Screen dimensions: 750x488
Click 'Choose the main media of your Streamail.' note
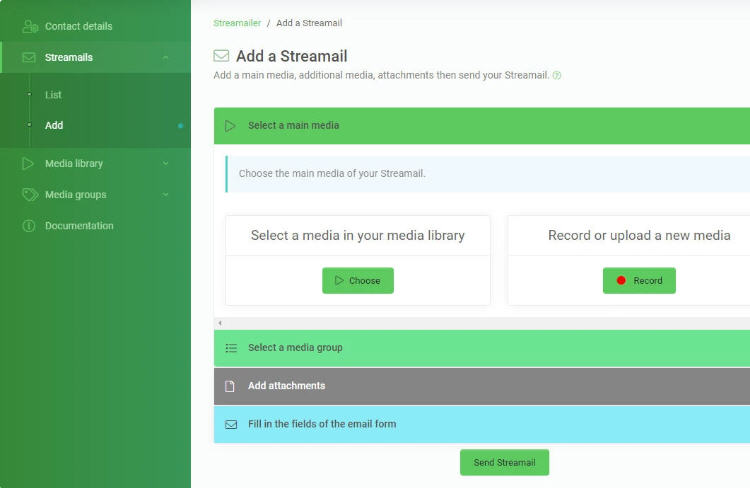tap(332, 174)
